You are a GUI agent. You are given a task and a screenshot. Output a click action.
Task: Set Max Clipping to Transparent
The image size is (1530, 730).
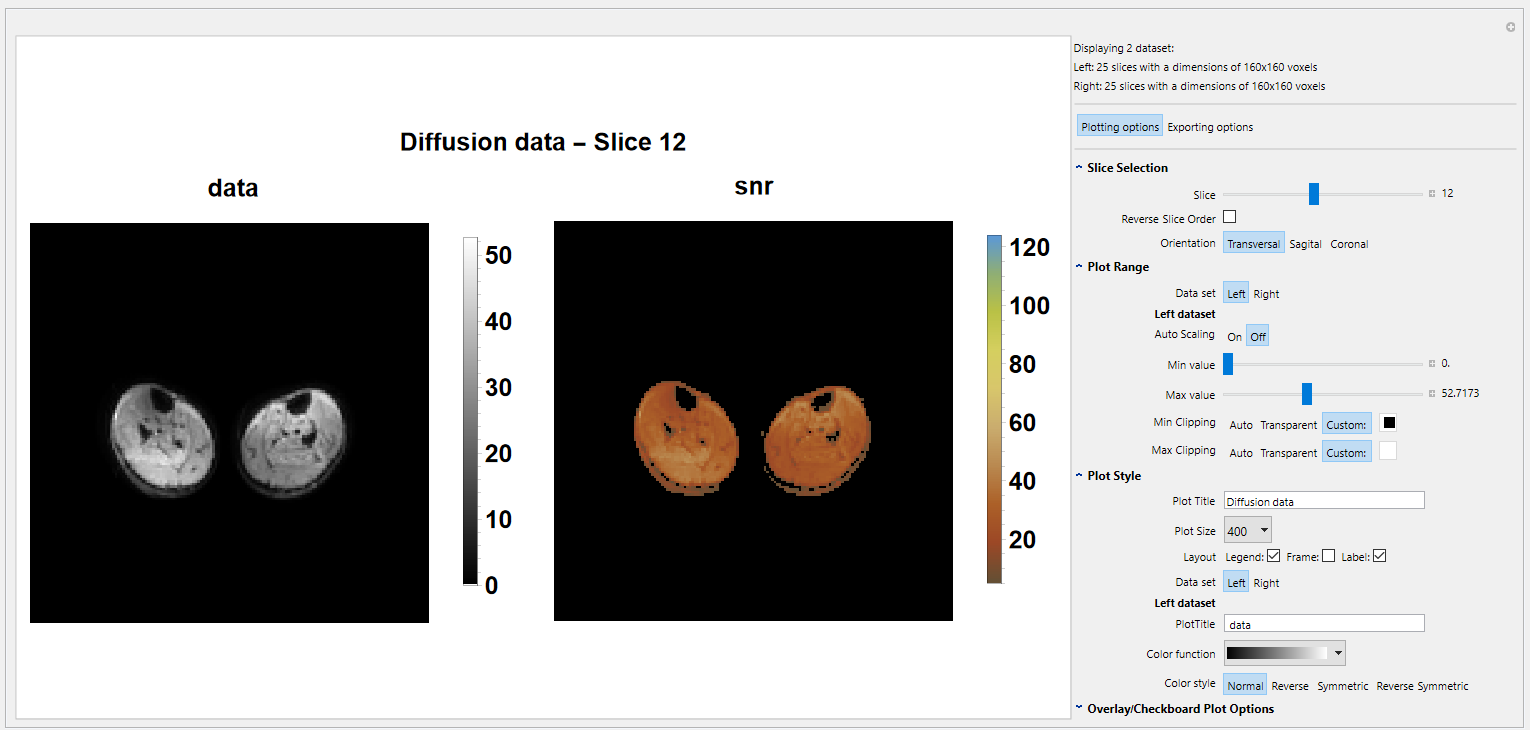(x=1288, y=452)
